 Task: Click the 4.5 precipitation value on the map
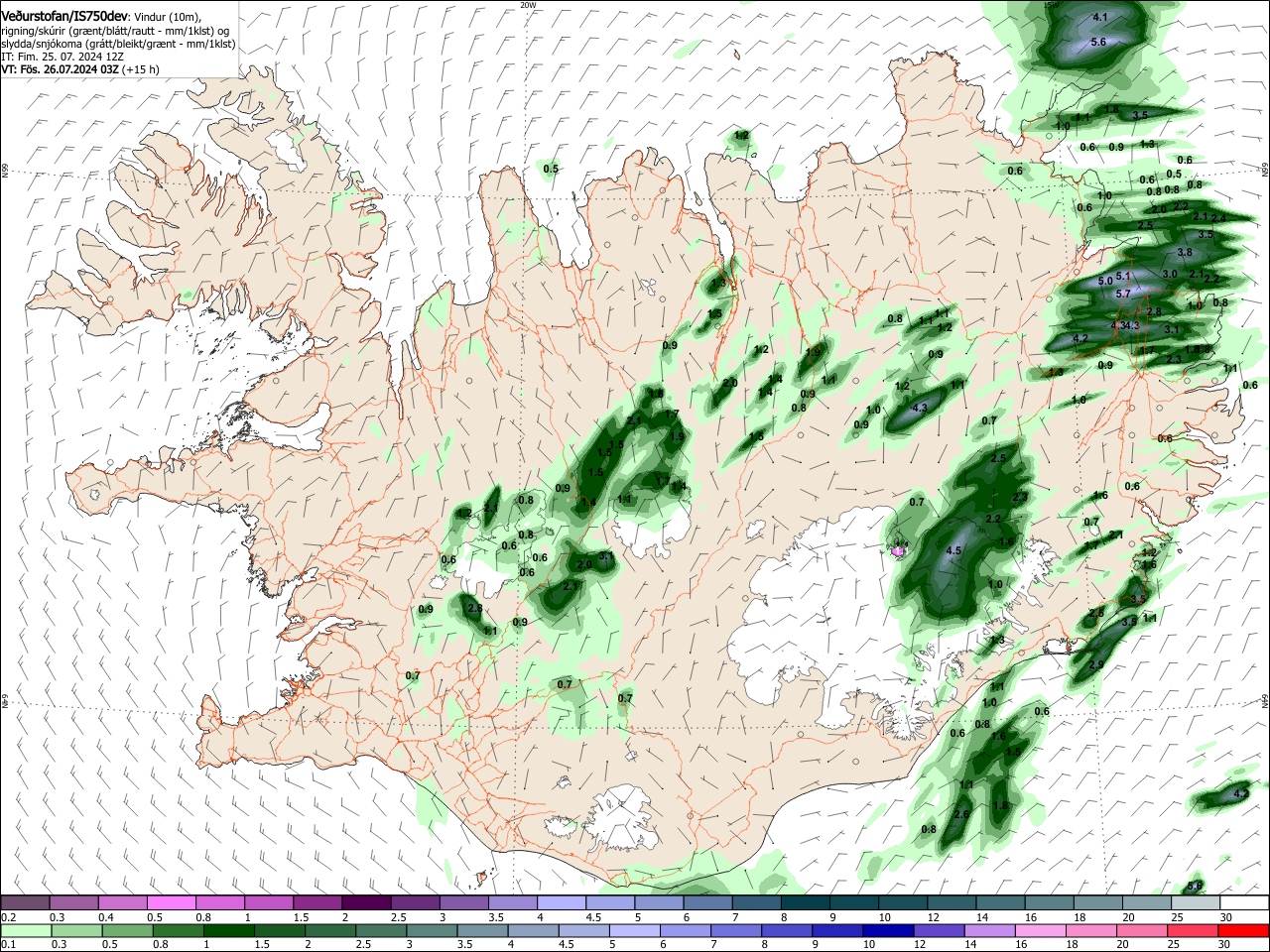coord(954,550)
